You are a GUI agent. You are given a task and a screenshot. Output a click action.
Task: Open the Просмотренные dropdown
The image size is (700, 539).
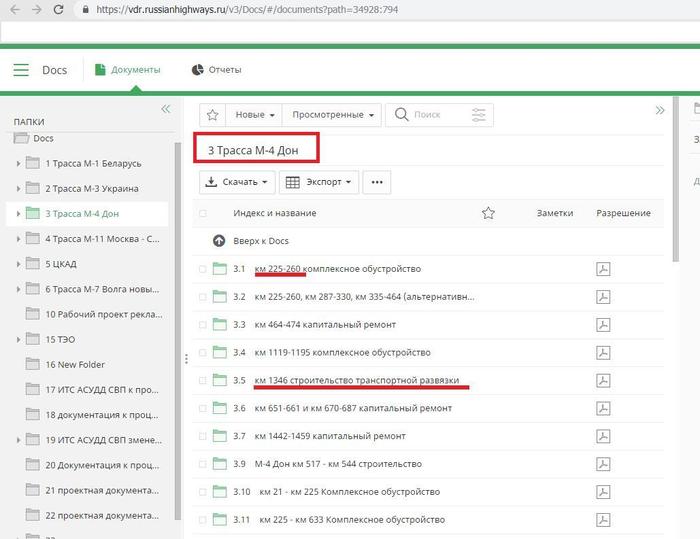332,114
